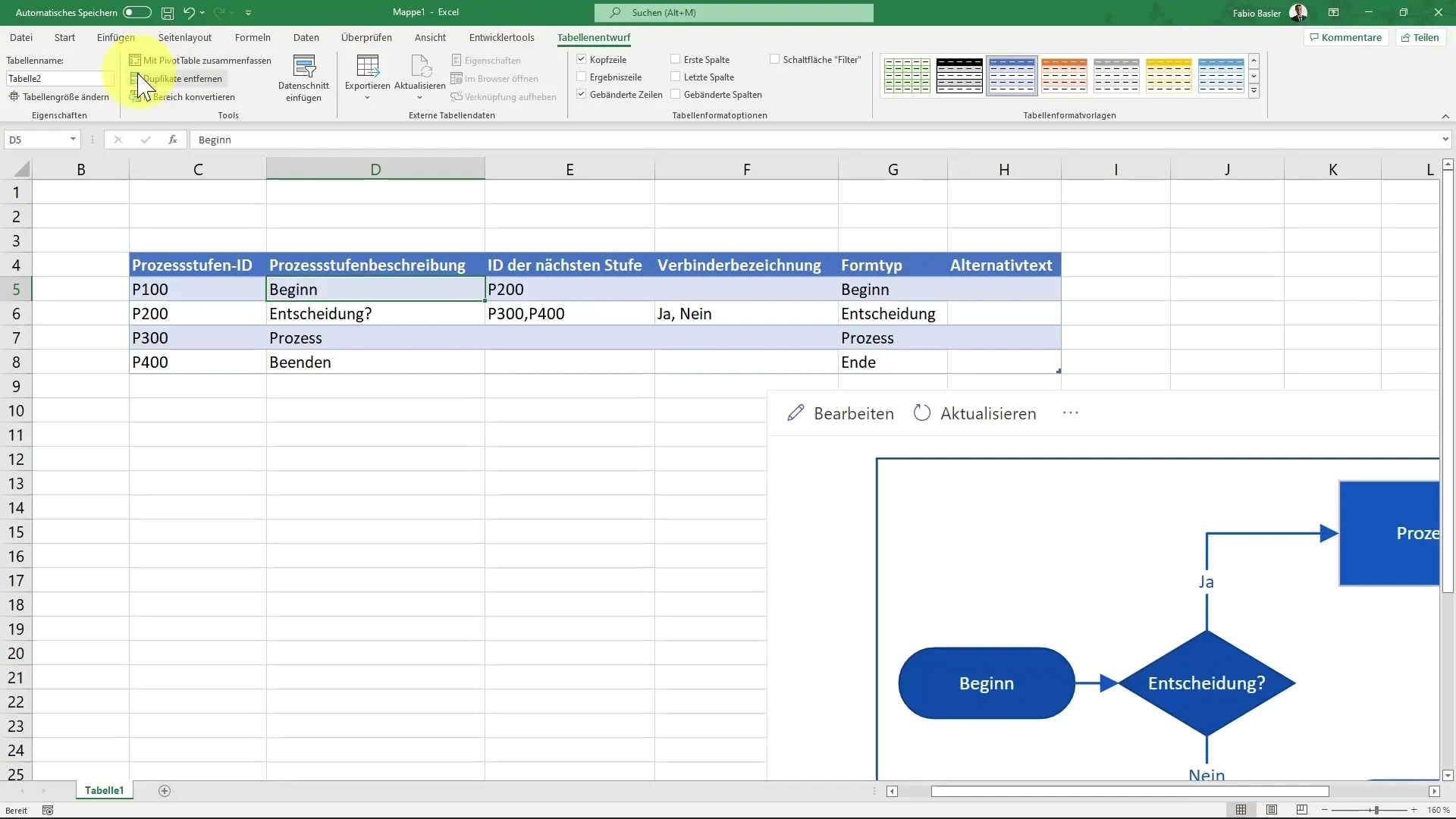Open the Name Box dropdown
1456x819 pixels.
click(73, 140)
